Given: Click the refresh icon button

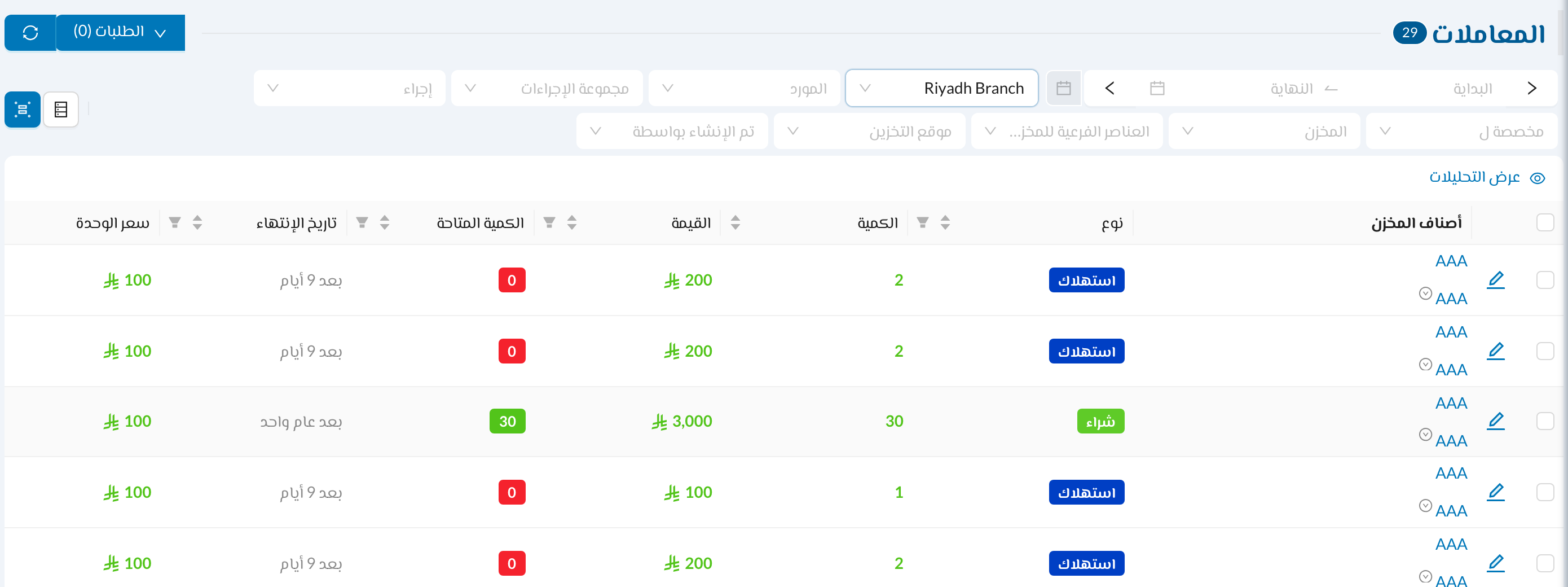Looking at the screenshot, I should click(30, 33).
